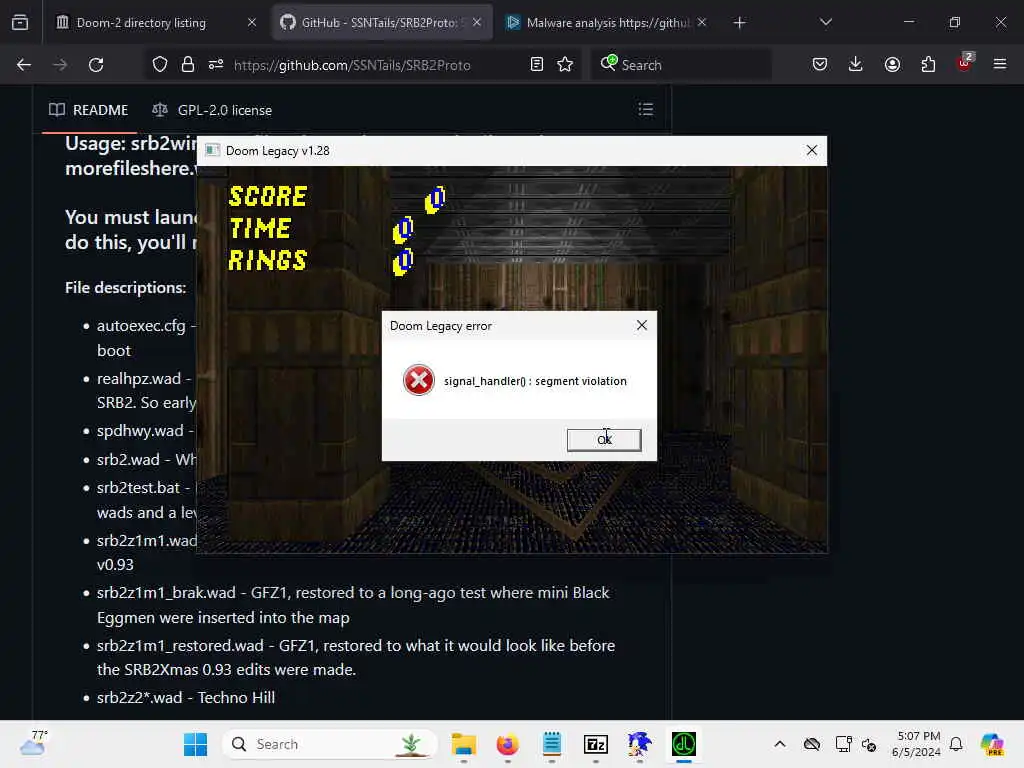Close the GitHub SRB2Proto tab
Image resolution: width=1024 pixels, height=768 pixels.
(477, 23)
